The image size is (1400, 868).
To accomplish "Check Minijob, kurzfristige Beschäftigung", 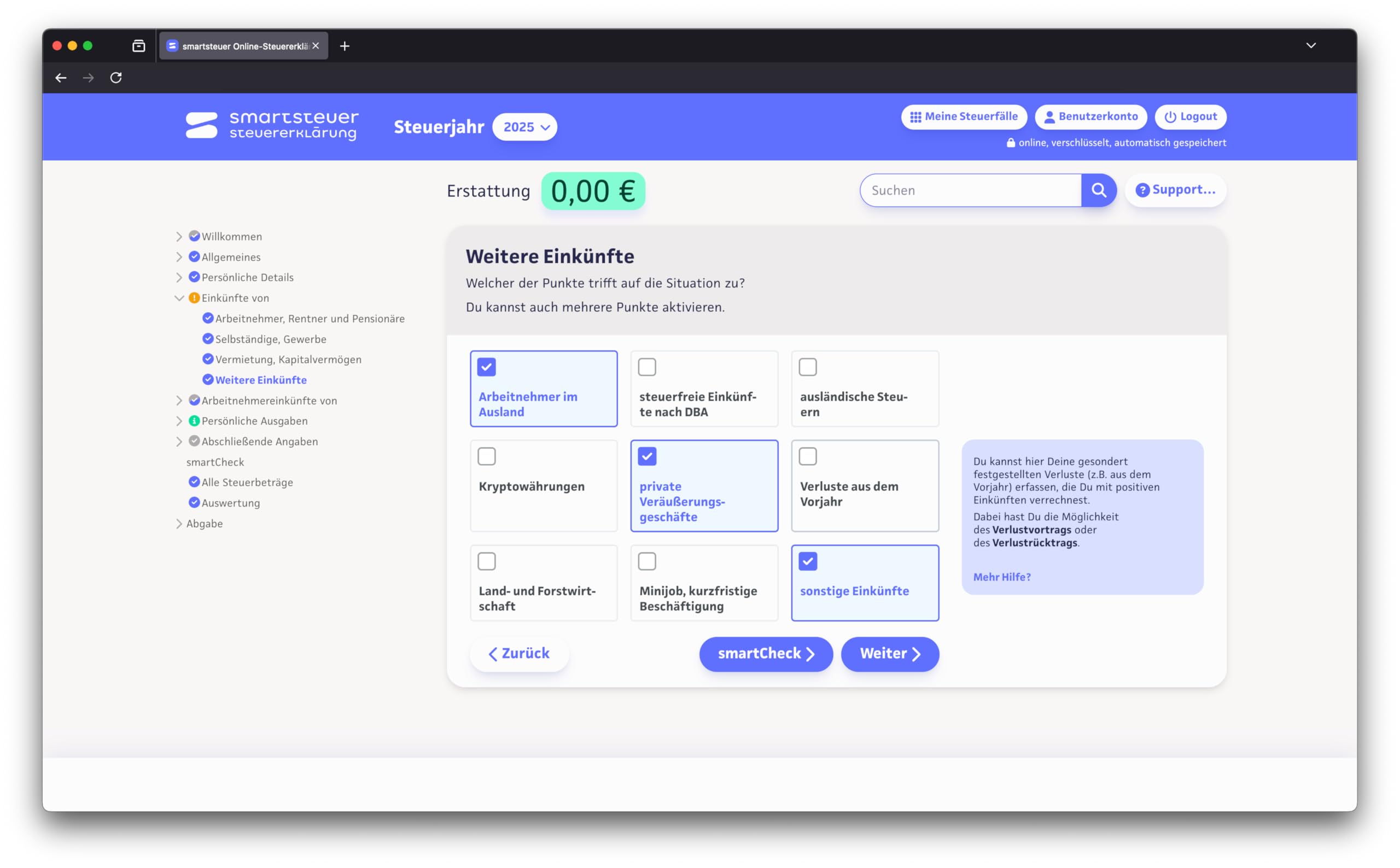I will pyautogui.click(x=647, y=561).
